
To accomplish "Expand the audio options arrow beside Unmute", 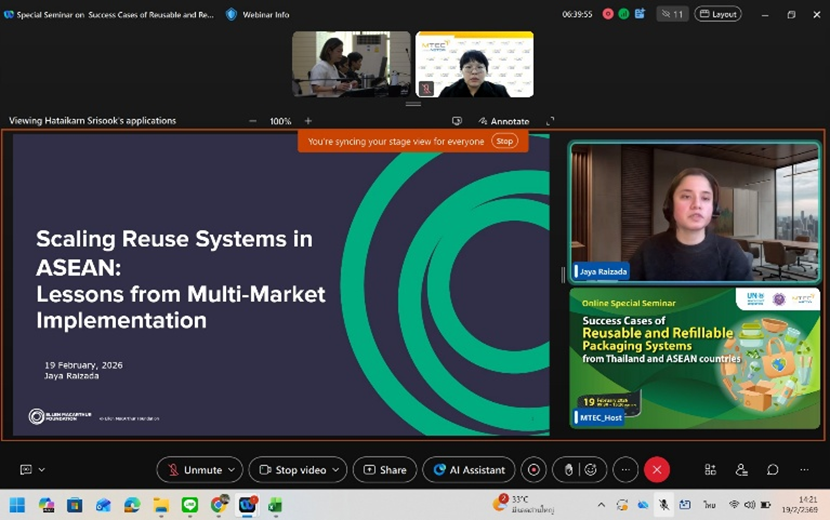I will (x=233, y=470).
